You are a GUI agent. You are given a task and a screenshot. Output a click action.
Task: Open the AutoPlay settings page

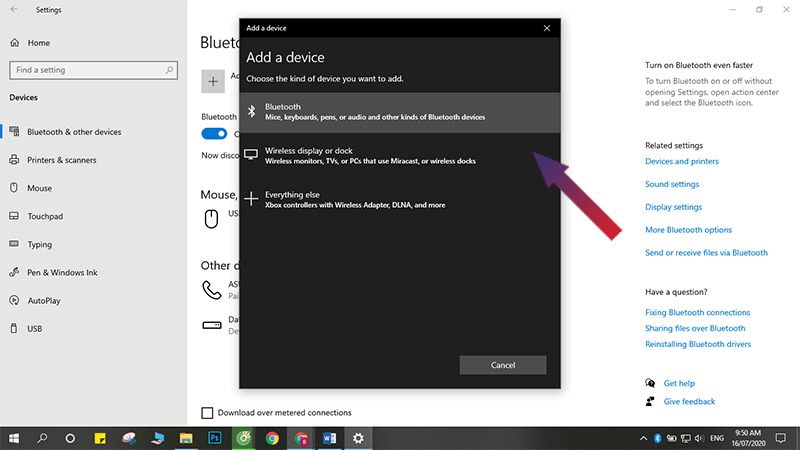pyautogui.click(x=45, y=300)
